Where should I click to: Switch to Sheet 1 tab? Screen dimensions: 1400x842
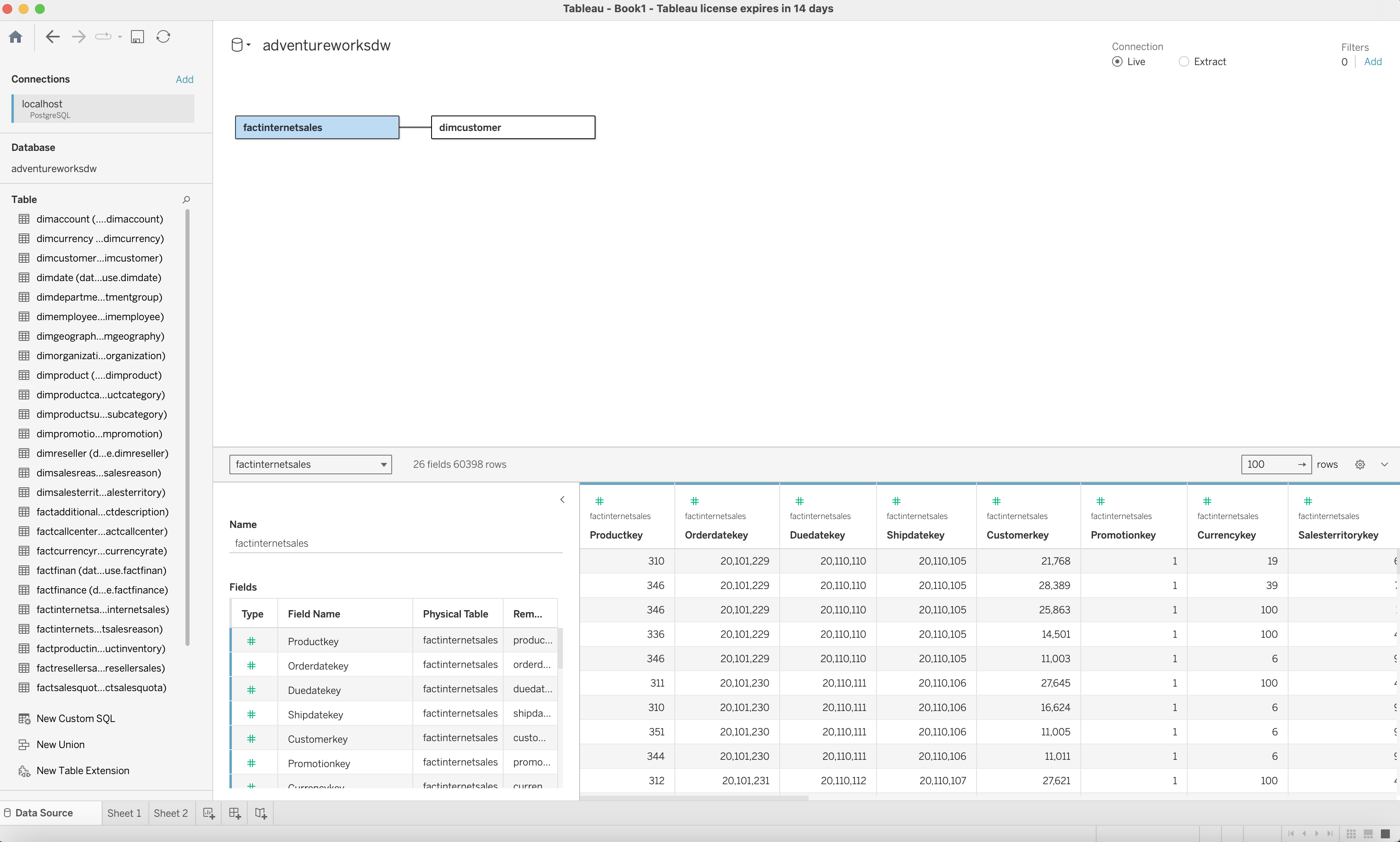[124, 813]
